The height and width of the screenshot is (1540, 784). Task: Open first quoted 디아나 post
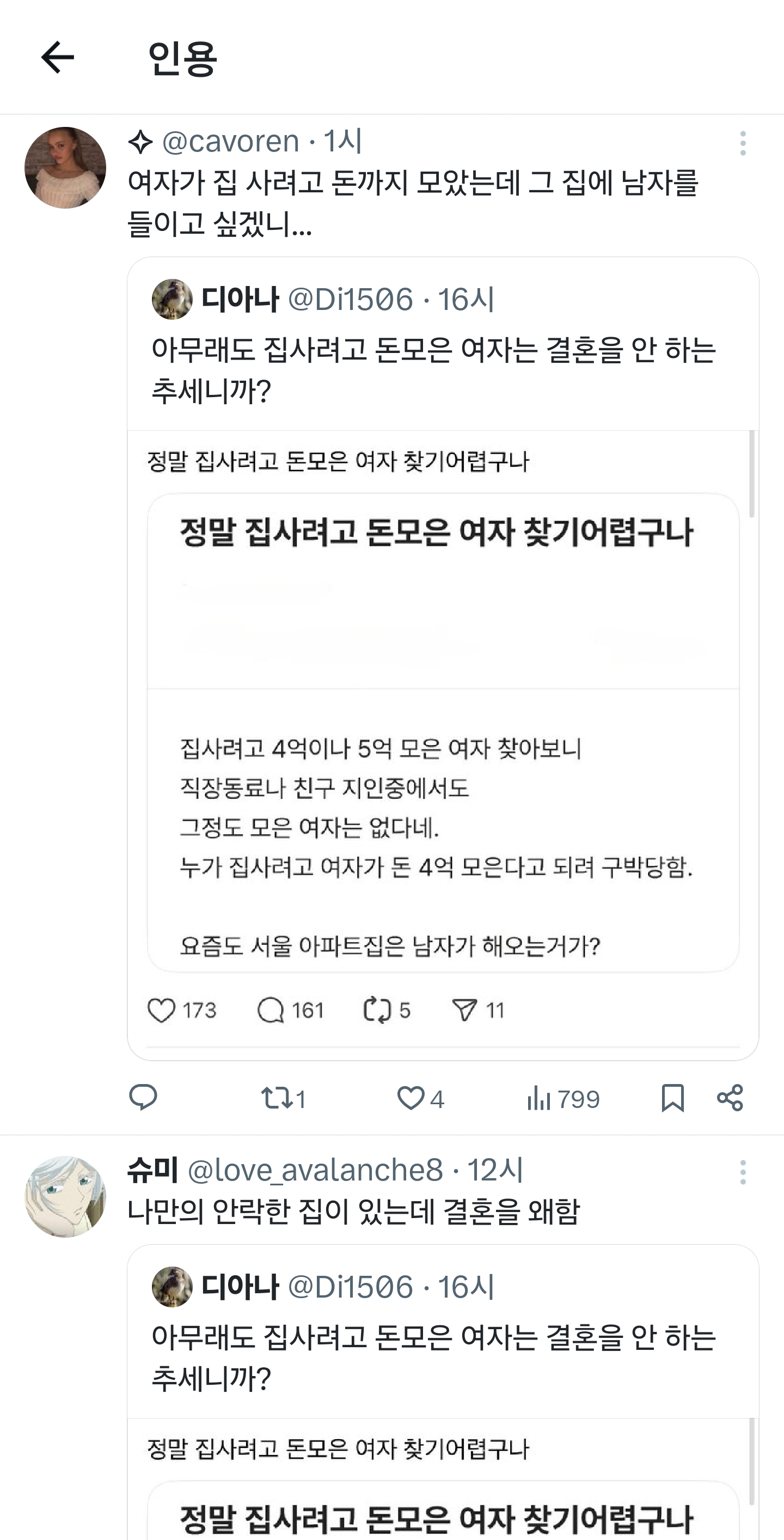[x=433, y=370]
